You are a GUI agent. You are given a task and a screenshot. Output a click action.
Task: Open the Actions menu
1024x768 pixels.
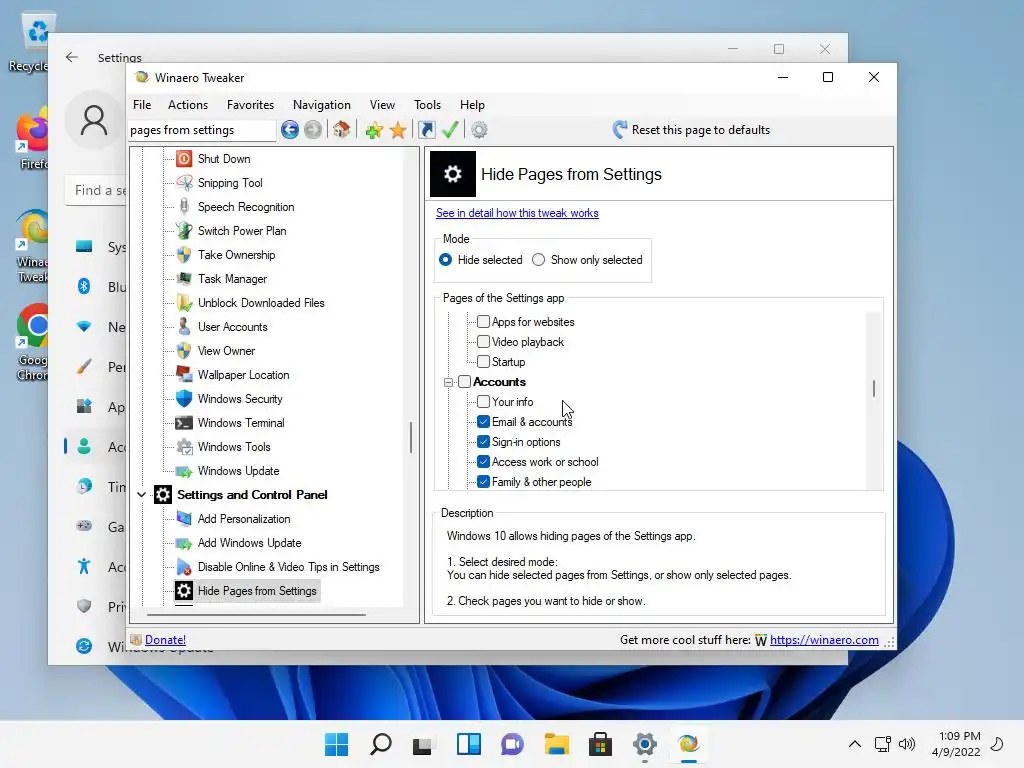[x=188, y=104]
